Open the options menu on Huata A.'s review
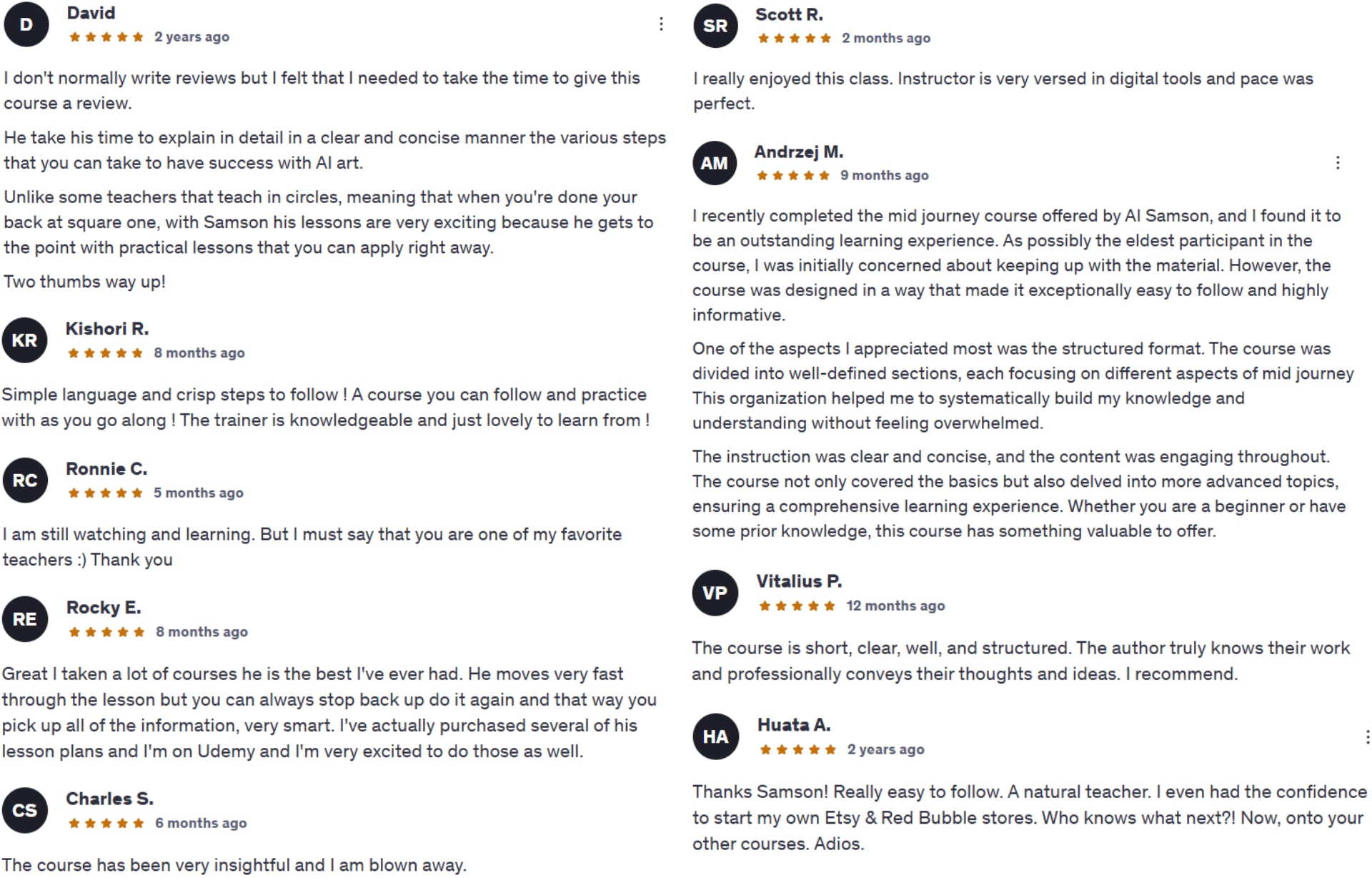The height and width of the screenshot is (878, 1372). 1366,737
